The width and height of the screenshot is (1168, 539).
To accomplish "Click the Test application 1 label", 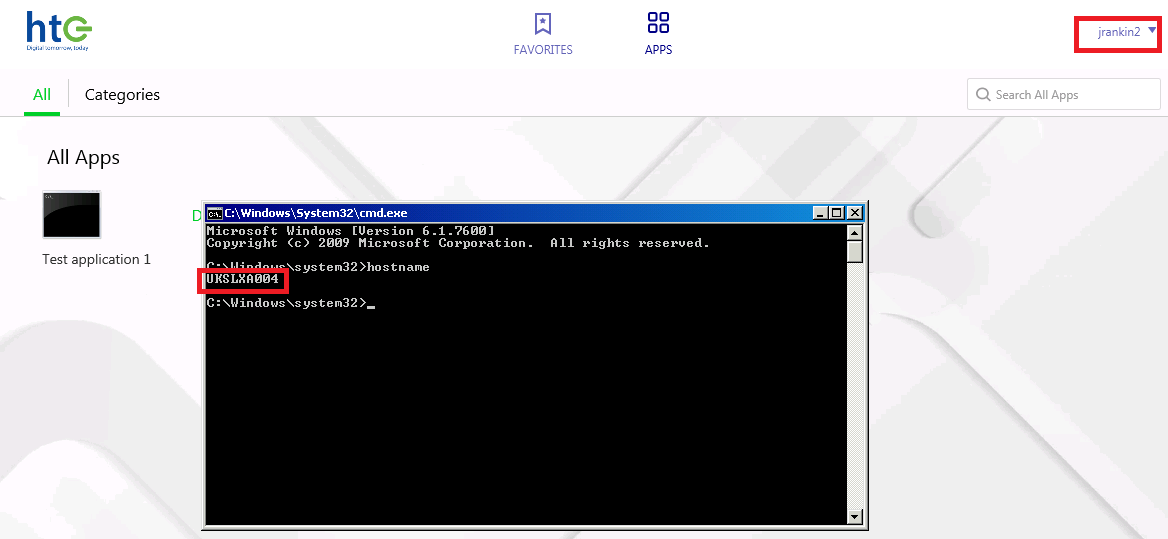I will click(x=97, y=259).
